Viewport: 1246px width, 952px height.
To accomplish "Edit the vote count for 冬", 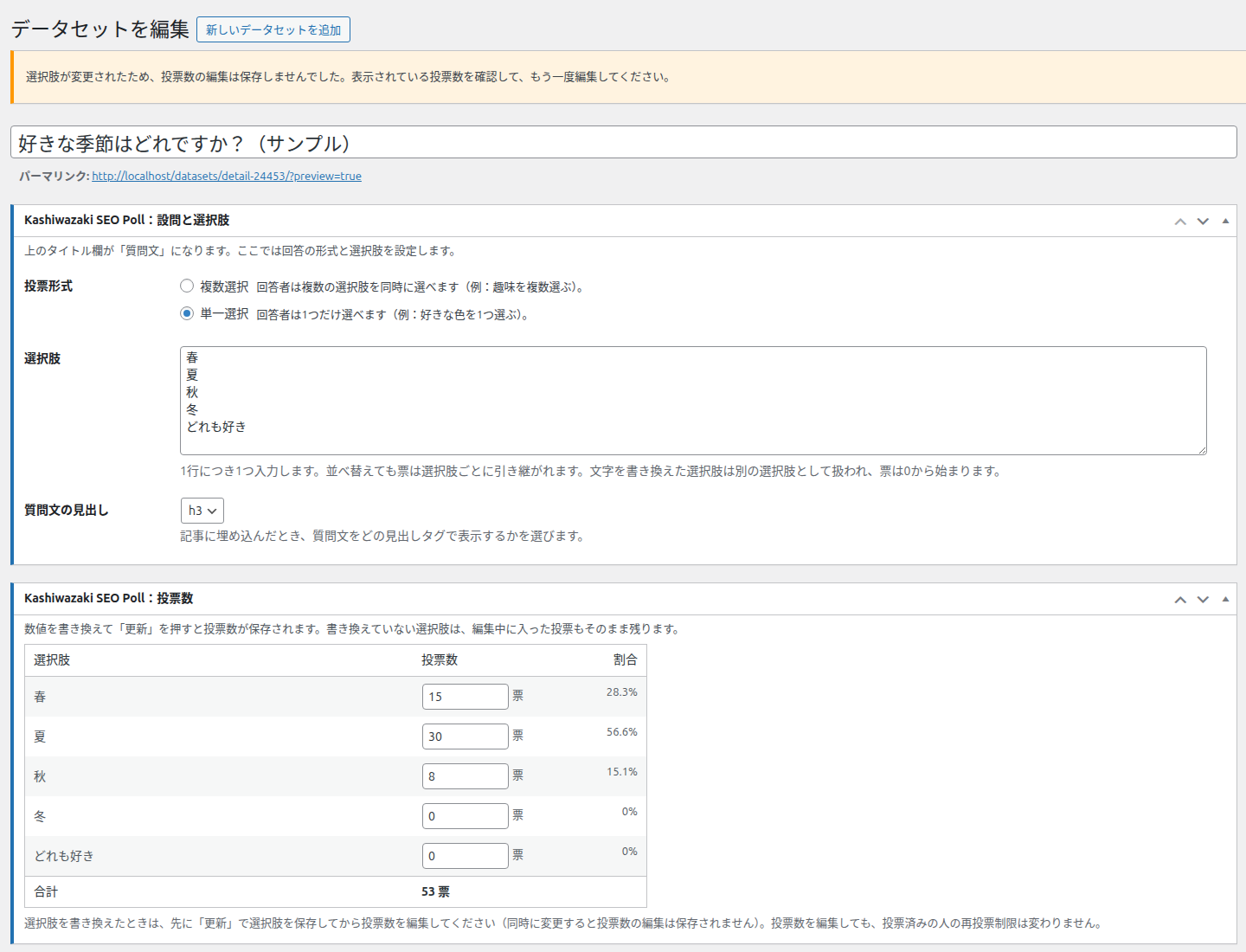I will 466,816.
